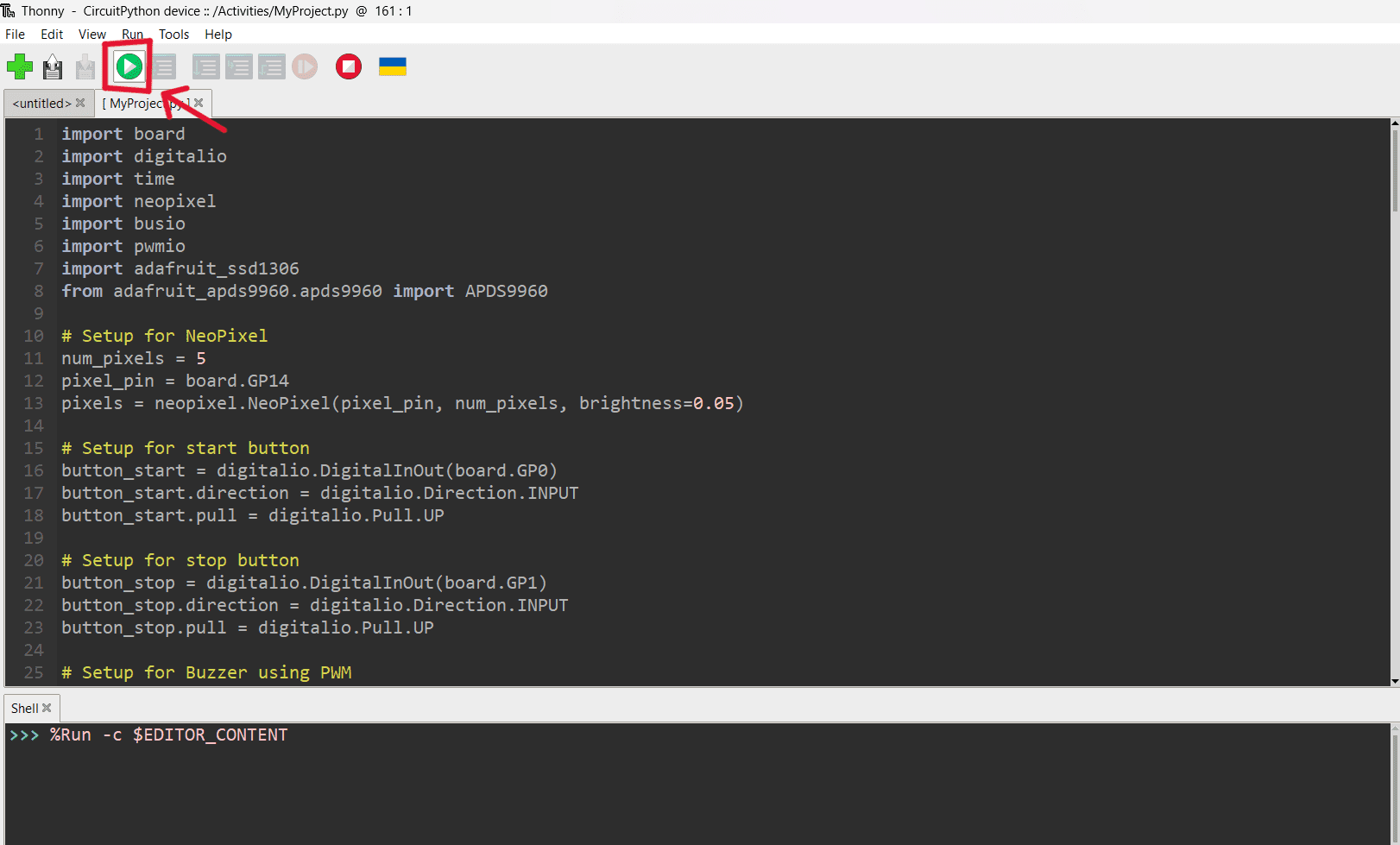The width and height of the screenshot is (1400, 845).
Task: Switch to the <untitled> editor tab
Action: (x=41, y=104)
